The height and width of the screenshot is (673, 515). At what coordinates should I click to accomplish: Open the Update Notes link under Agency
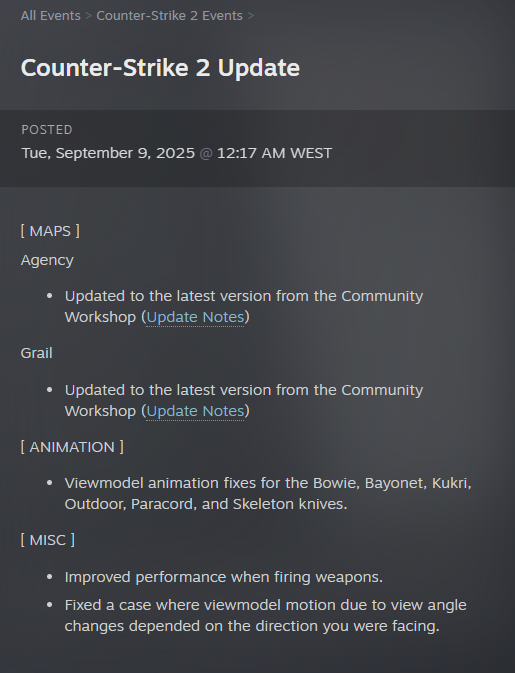coord(195,317)
